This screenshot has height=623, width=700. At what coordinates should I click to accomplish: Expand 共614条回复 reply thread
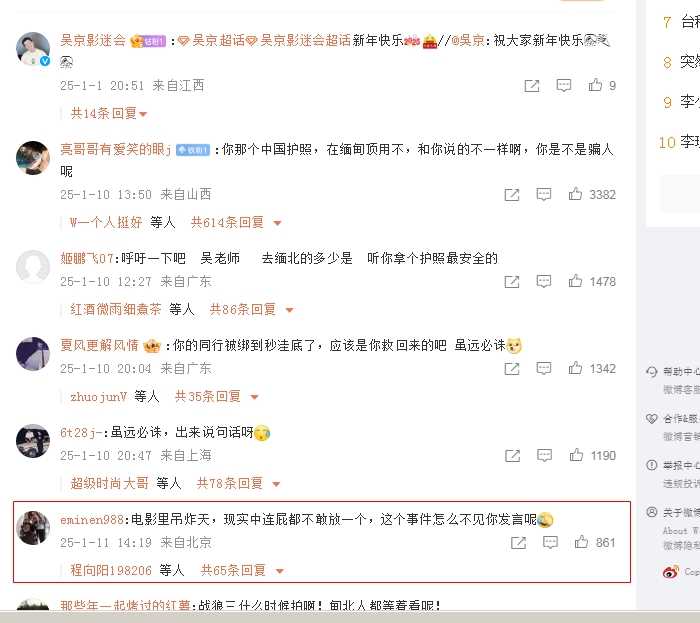coord(236,222)
